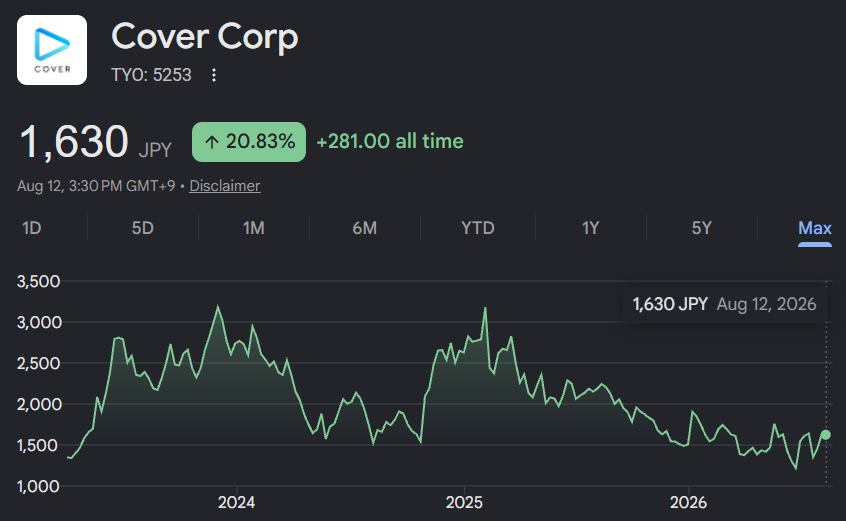Screen dimensions: 846x521
Task: Select the 1D time range tab
Action: pos(32,228)
